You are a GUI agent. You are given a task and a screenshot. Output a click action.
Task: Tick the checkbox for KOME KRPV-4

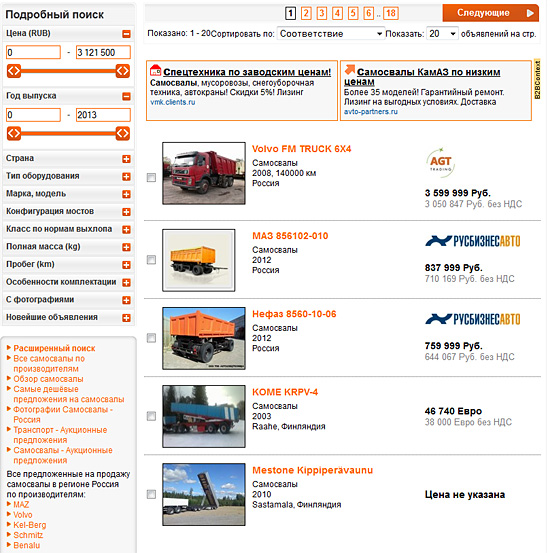[x=151, y=416]
